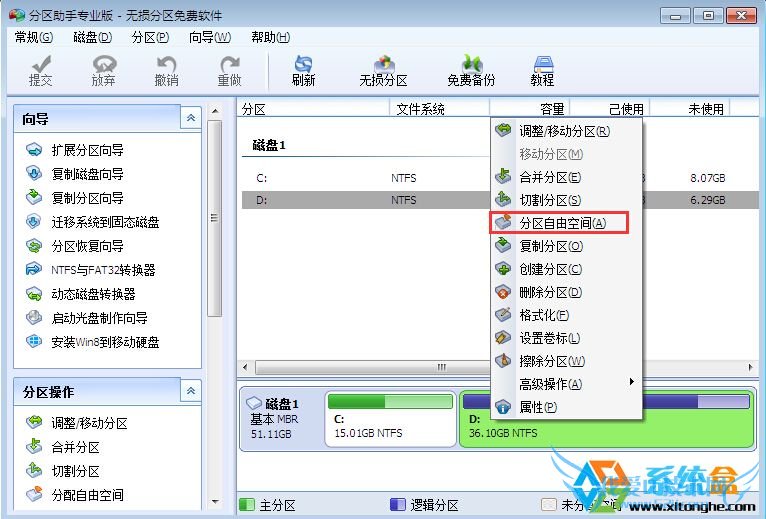Click the sidebar's vertical scrollbar down arrow
Screen dimensions: 766x519
[x=214, y=502]
